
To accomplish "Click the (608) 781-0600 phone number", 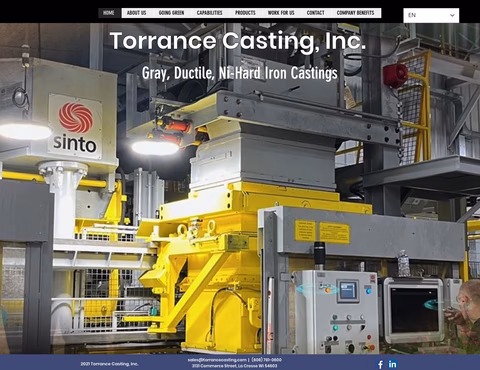I will point(267,360).
